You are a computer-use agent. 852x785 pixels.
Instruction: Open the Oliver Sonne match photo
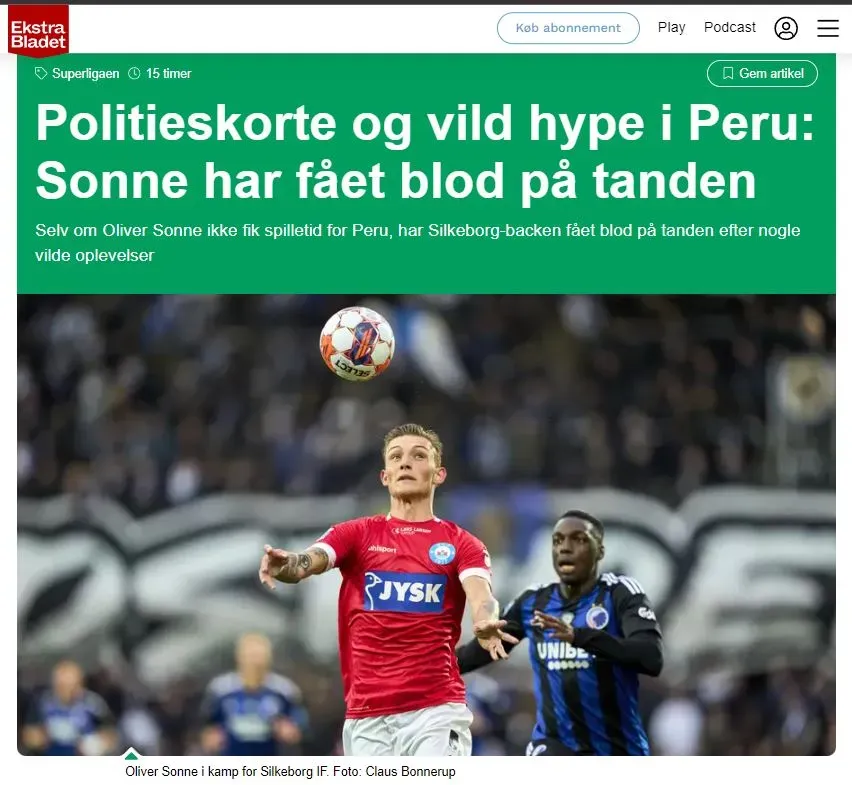coord(427,525)
